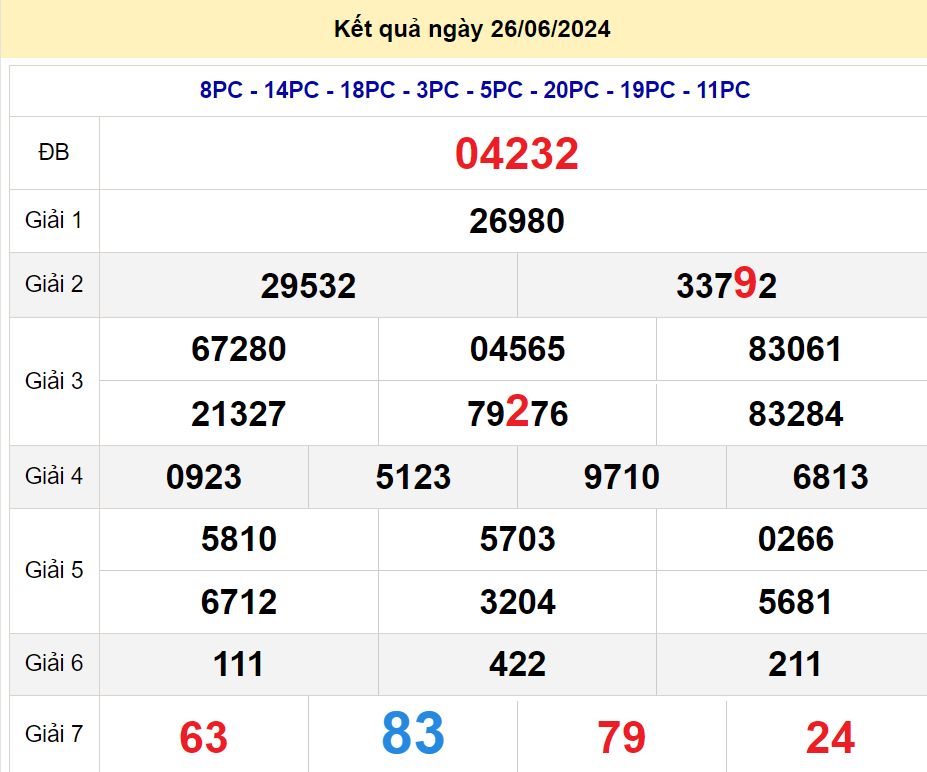
Task: Select the red number 63 in Giải 7
Action: pyautogui.click(x=204, y=738)
